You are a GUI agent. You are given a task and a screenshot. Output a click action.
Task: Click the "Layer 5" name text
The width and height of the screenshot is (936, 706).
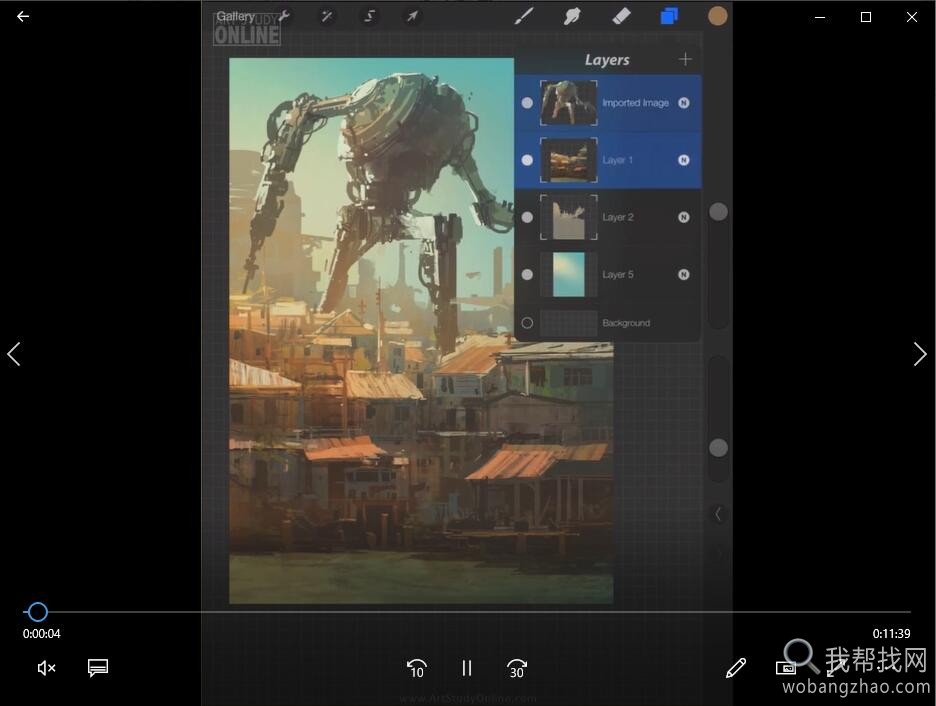coord(618,275)
